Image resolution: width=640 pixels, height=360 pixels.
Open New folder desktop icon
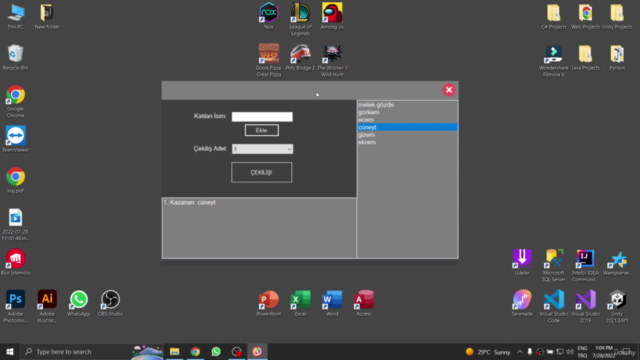(47, 17)
